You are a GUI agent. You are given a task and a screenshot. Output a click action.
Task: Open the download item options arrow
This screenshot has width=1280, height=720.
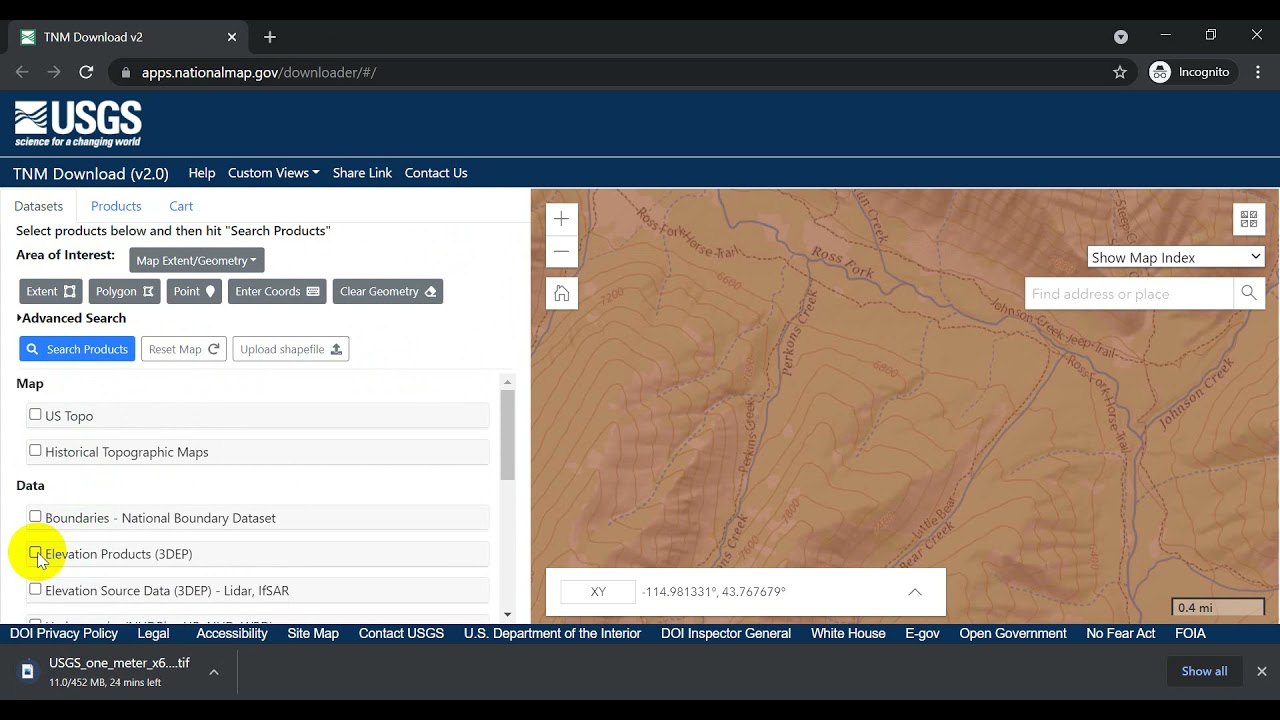pos(214,672)
